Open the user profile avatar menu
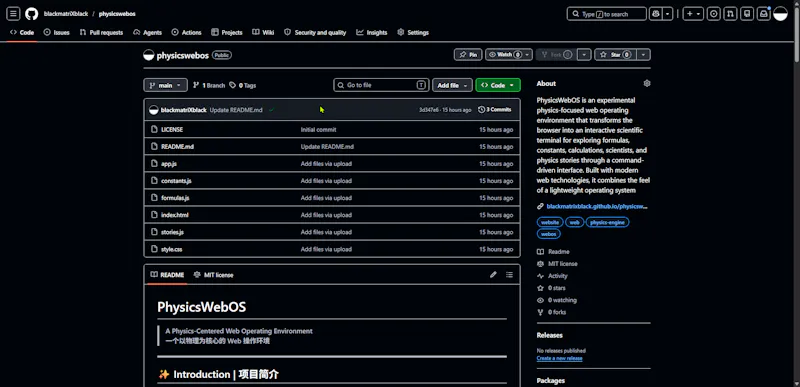The height and width of the screenshot is (387, 800). click(780, 14)
